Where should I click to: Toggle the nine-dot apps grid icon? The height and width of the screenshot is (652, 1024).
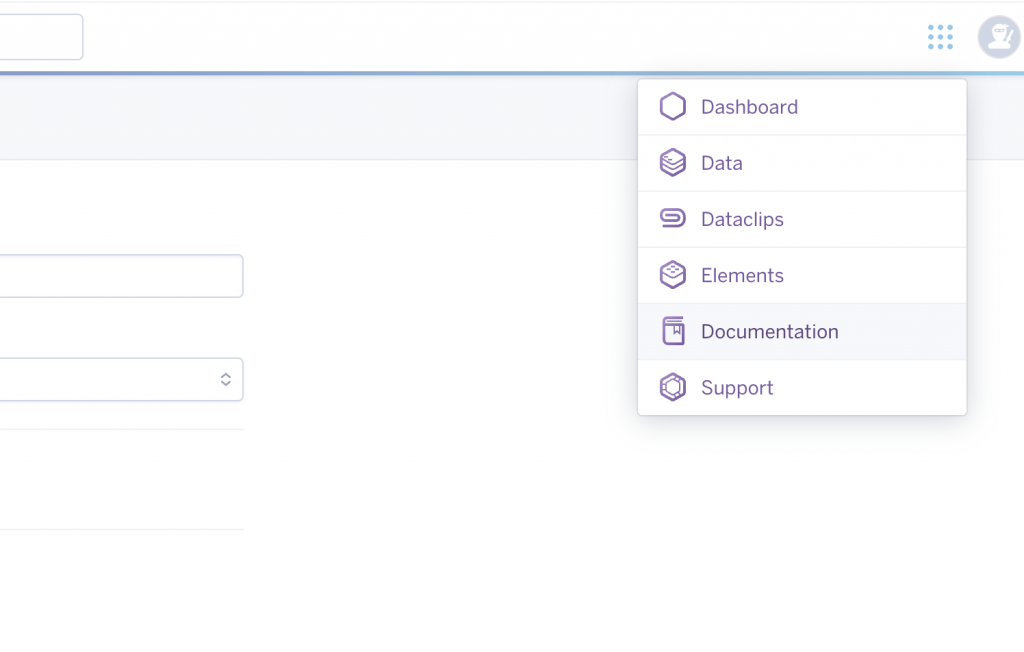click(x=940, y=37)
